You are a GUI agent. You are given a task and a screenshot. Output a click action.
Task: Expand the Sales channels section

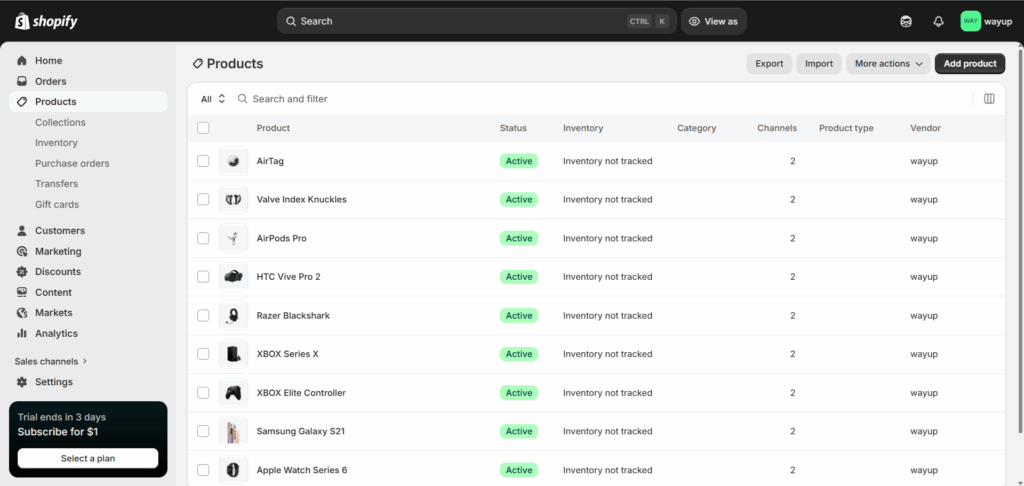point(51,361)
